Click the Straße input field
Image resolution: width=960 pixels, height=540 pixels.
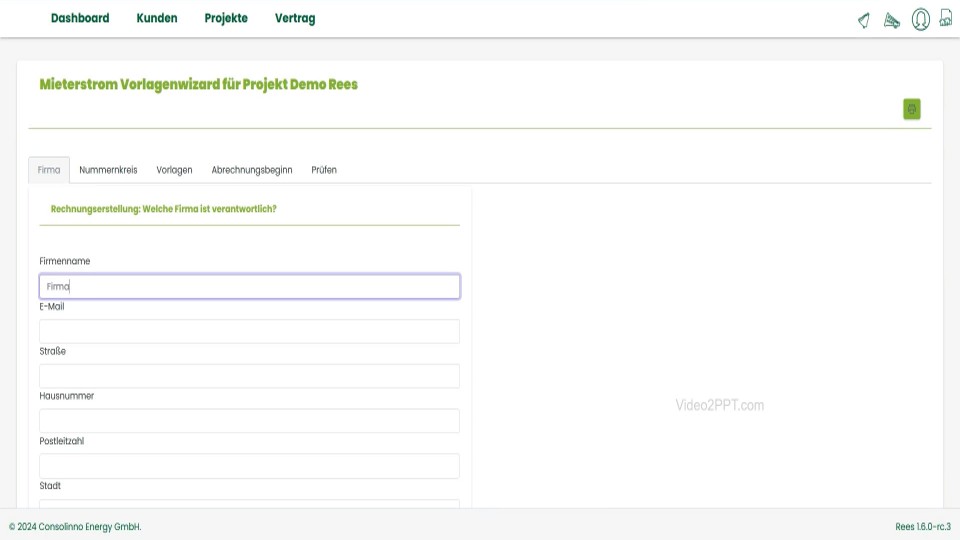(250, 376)
